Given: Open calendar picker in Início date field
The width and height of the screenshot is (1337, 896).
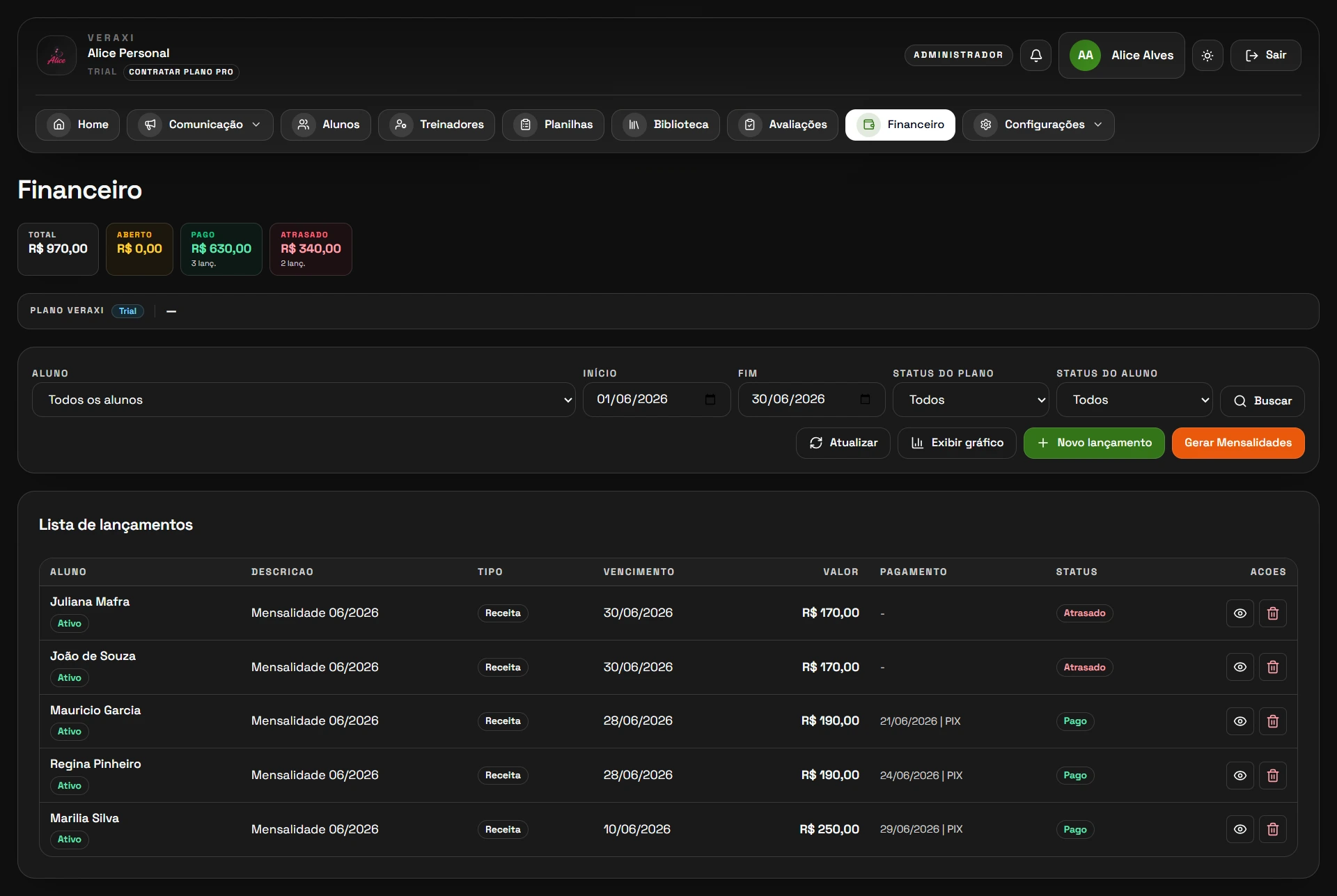Looking at the screenshot, I should 710,400.
